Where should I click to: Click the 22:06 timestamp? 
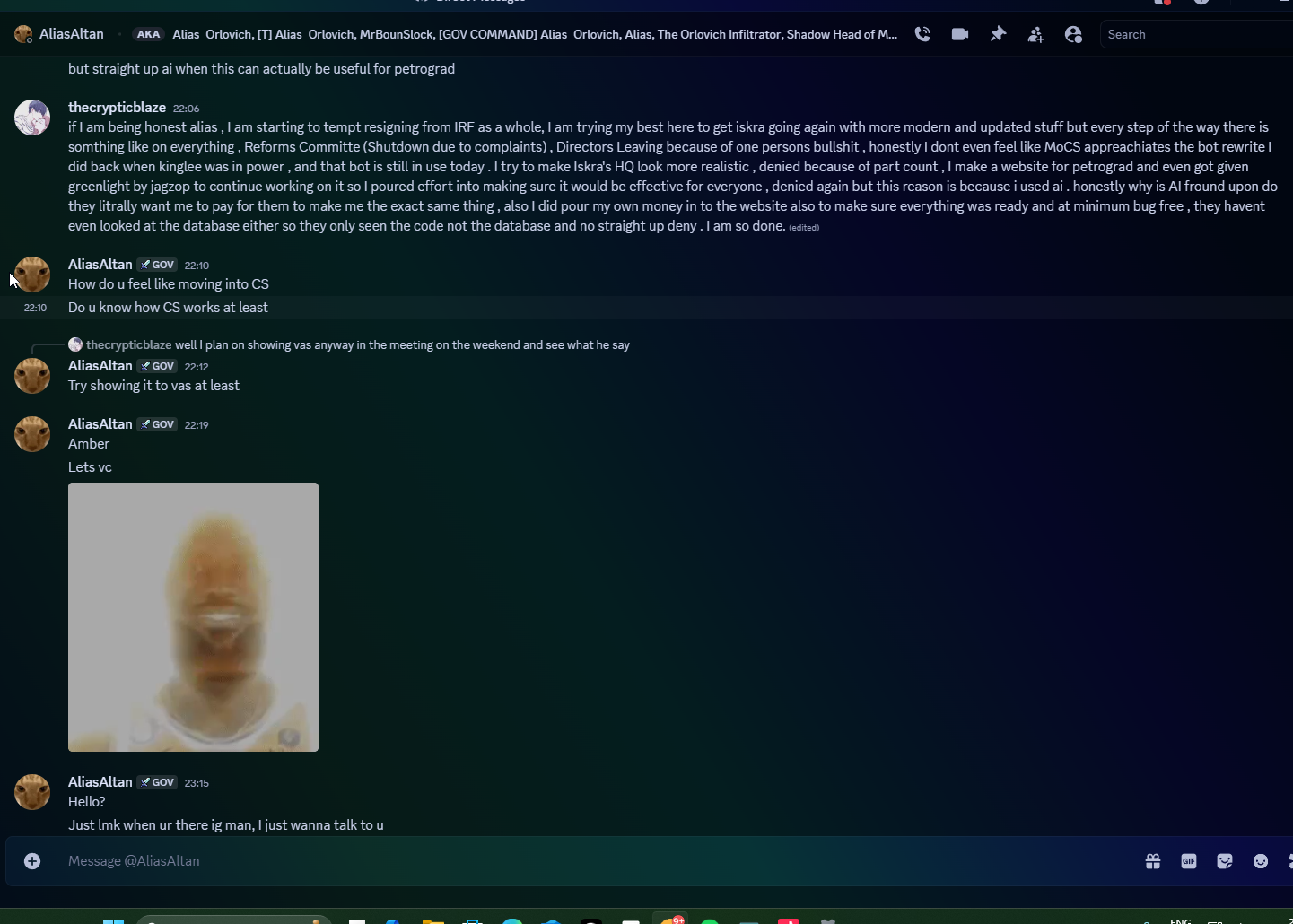pyautogui.click(x=186, y=109)
